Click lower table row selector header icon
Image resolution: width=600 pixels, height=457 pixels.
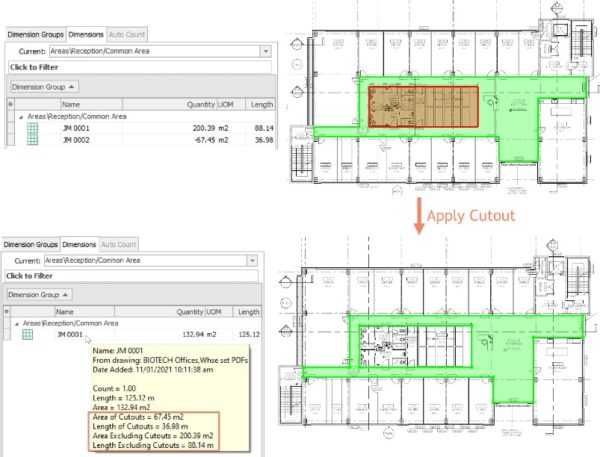tap(7, 312)
